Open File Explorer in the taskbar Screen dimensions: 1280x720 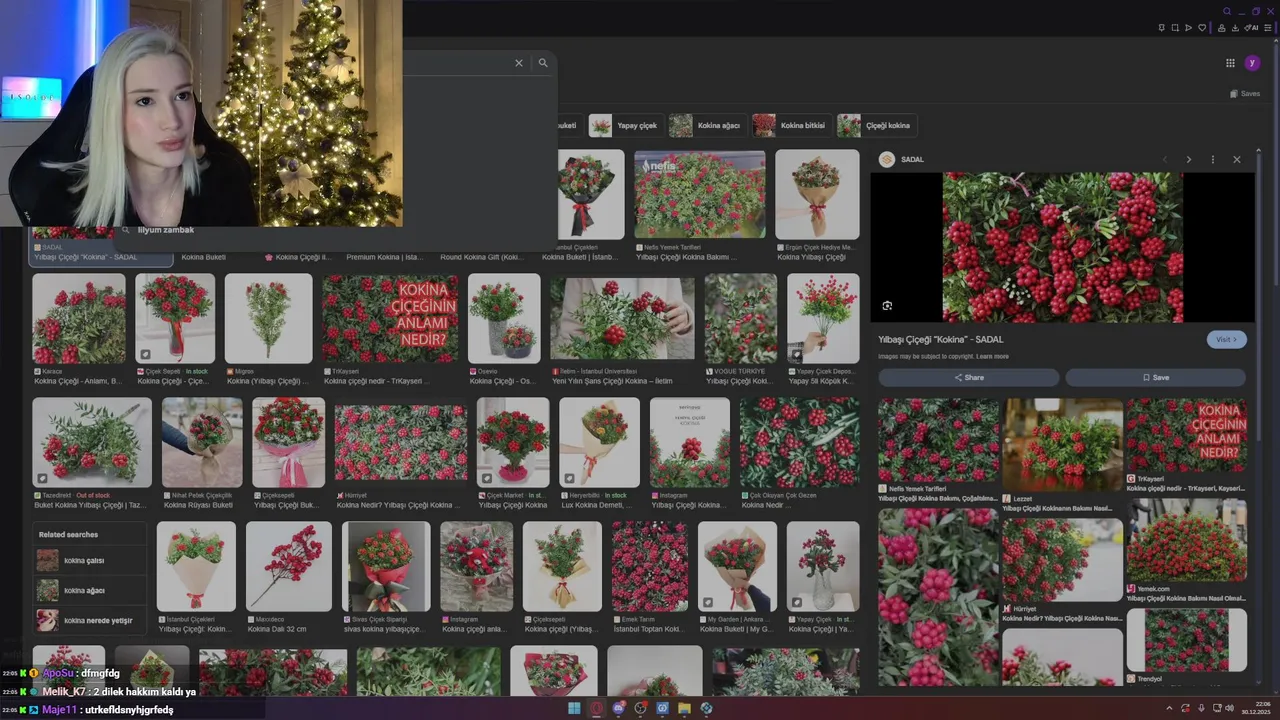(x=684, y=708)
